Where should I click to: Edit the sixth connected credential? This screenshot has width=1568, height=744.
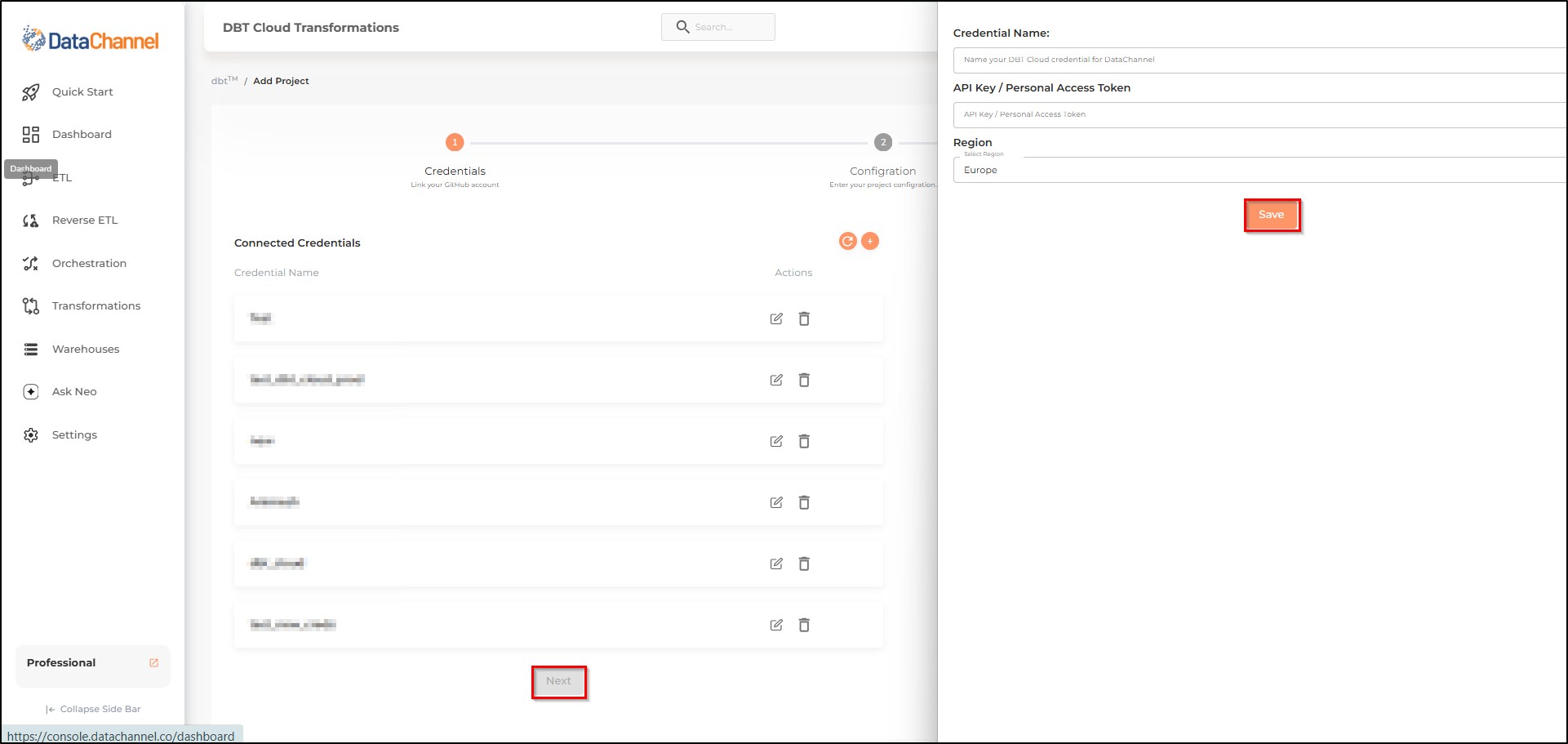[x=776, y=625]
